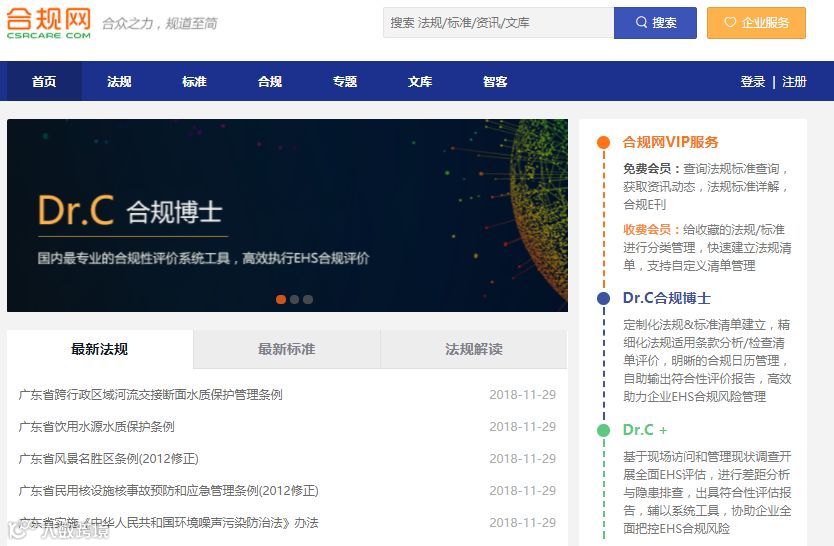Click the 登录 login link
Screen dimensions: 834x546
coord(753,81)
